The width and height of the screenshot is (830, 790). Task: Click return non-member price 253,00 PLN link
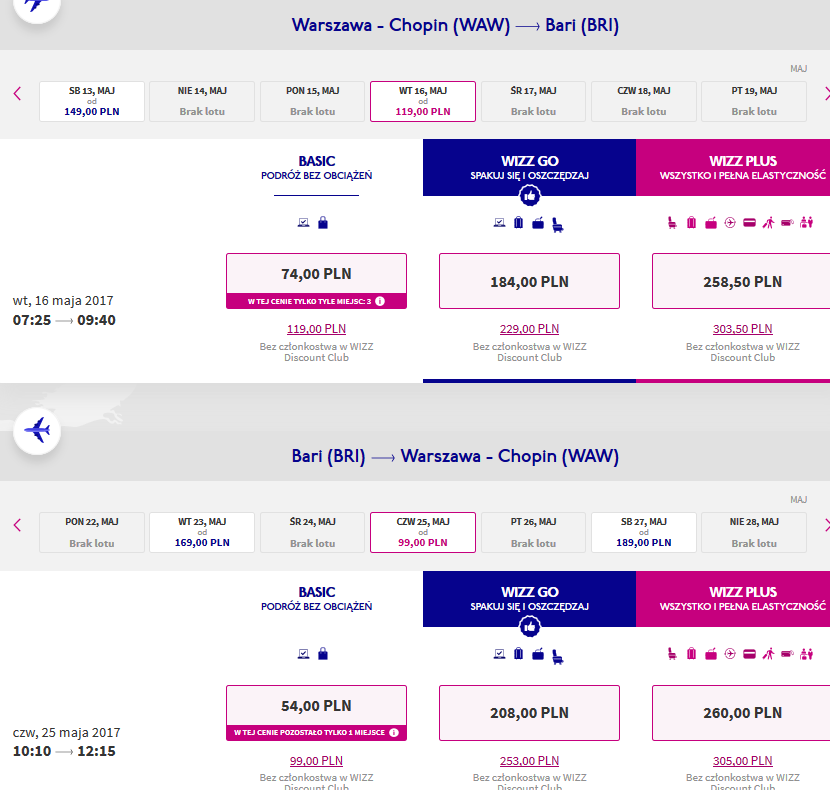click(529, 761)
